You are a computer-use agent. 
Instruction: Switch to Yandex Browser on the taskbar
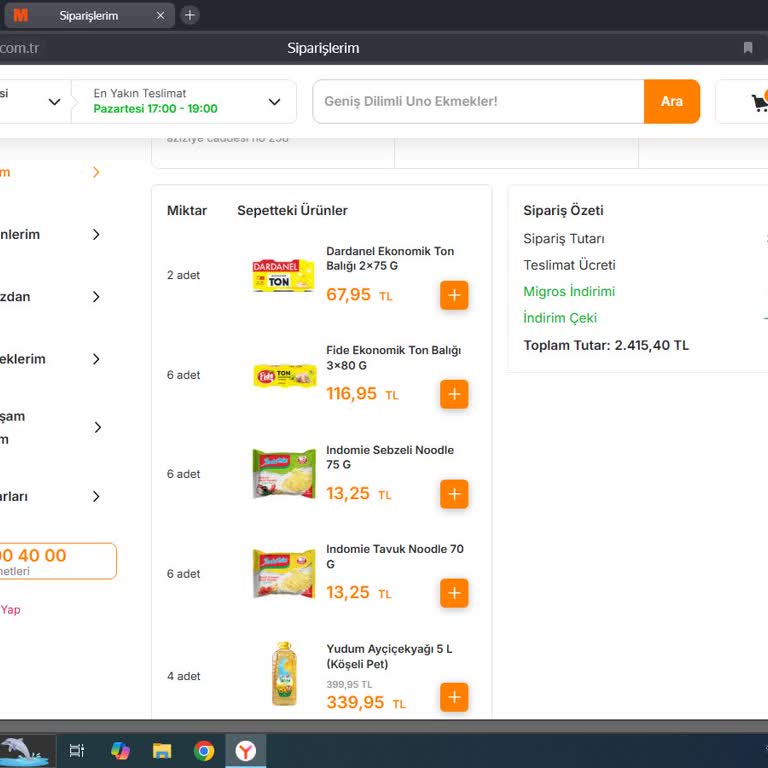coord(245,750)
